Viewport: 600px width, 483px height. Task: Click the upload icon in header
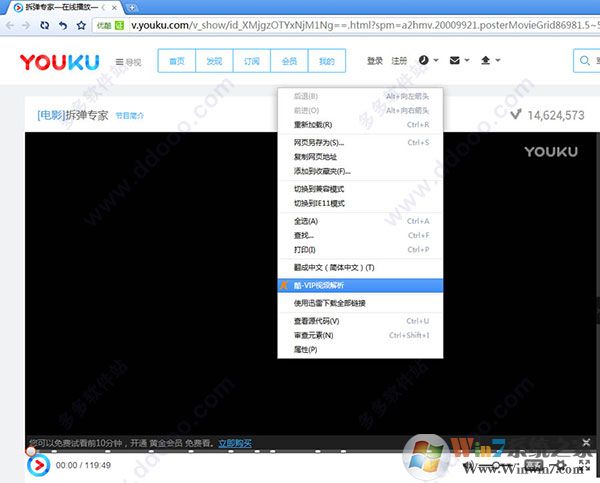[x=486, y=60]
